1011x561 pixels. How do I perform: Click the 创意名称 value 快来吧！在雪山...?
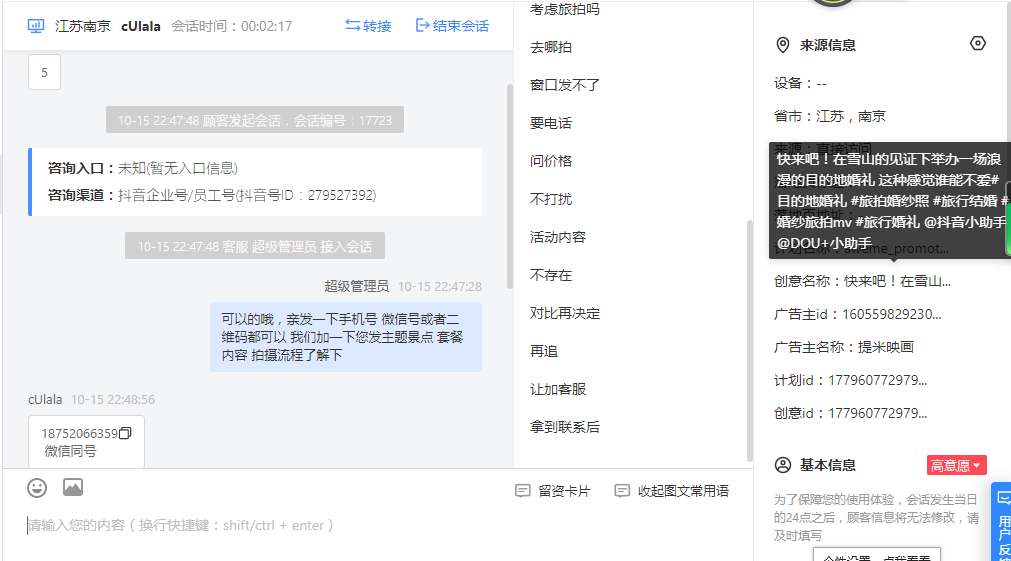click(898, 282)
